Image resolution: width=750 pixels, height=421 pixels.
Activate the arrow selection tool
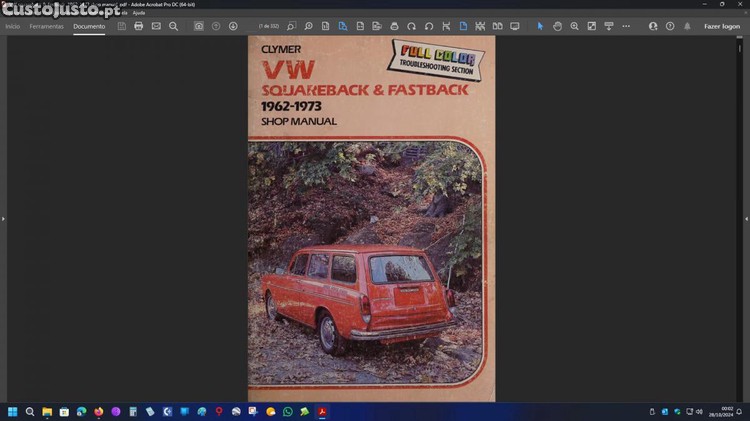[540, 26]
